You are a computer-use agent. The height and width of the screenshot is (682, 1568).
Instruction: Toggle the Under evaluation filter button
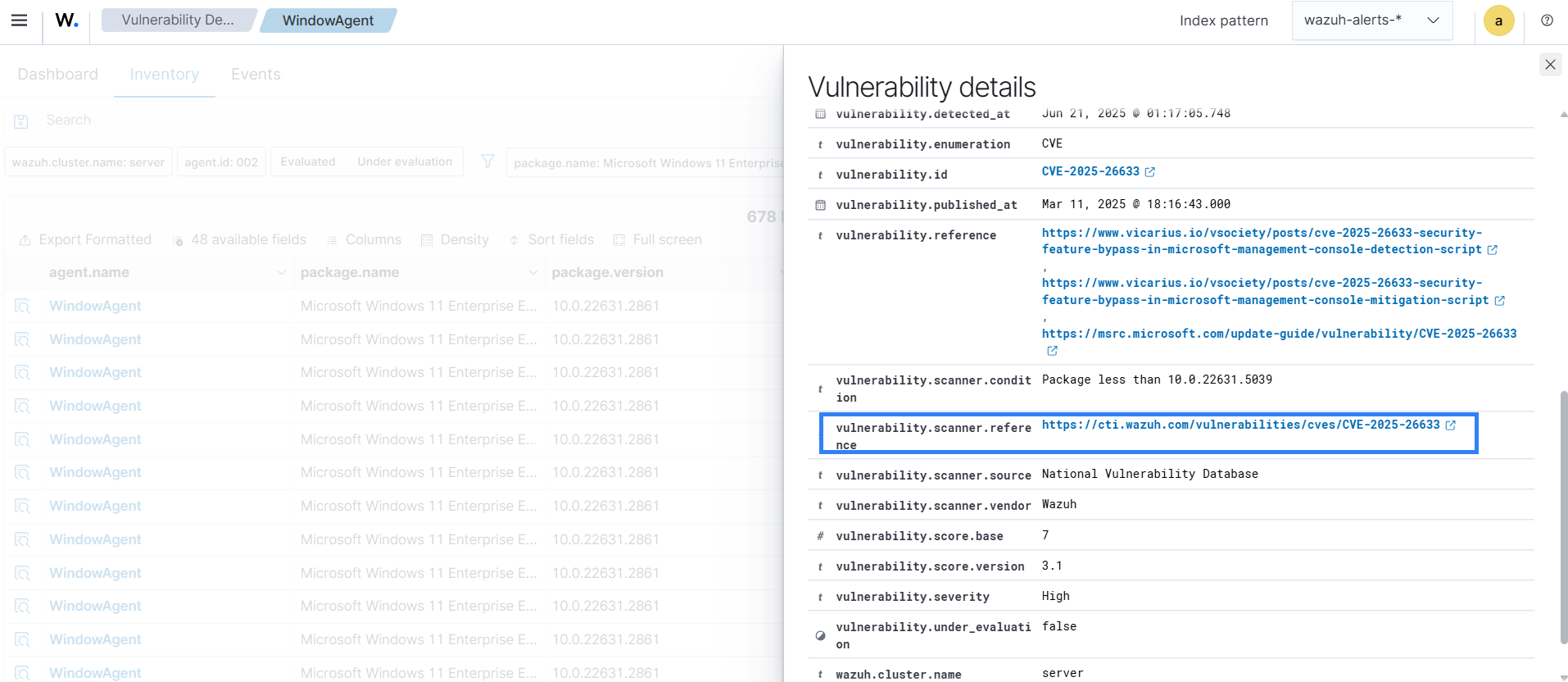coord(405,161)
